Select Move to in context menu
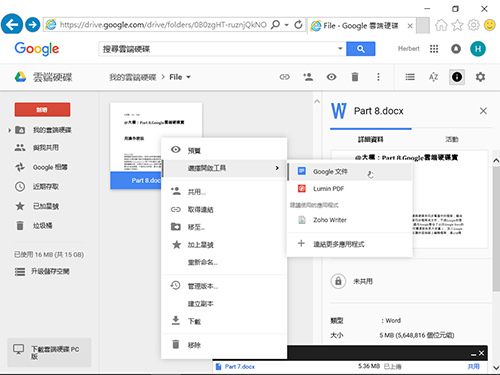Viewport: 500px width, 375px height. click(224, 227)
